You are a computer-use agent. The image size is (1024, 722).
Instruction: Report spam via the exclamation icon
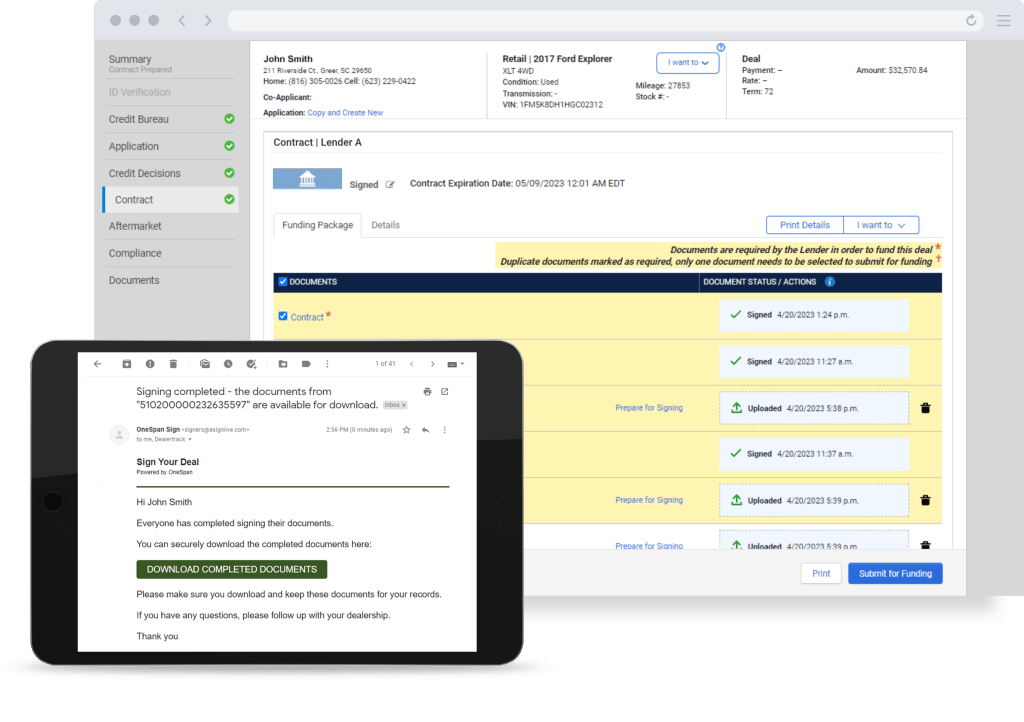pyautogui.click(x=150, y=364)
